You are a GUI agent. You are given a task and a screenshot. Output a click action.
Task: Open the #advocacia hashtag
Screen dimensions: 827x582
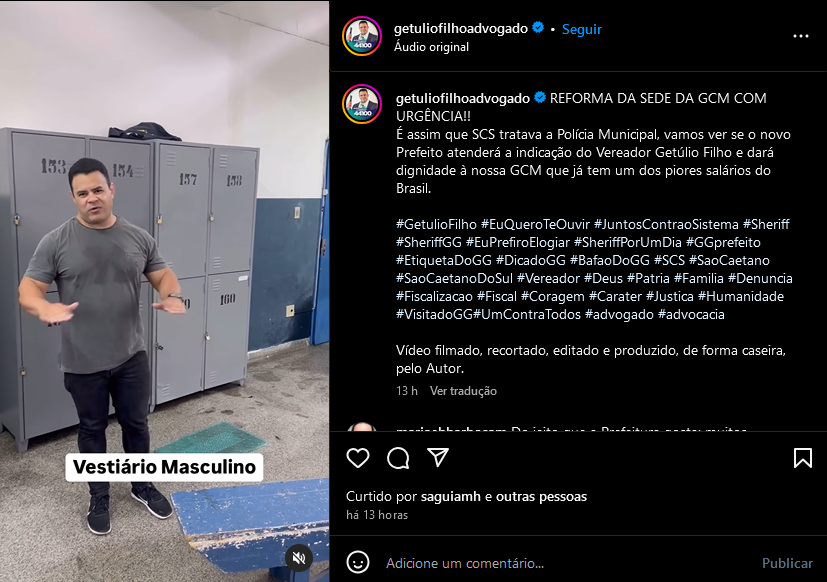tap(691, 314)
